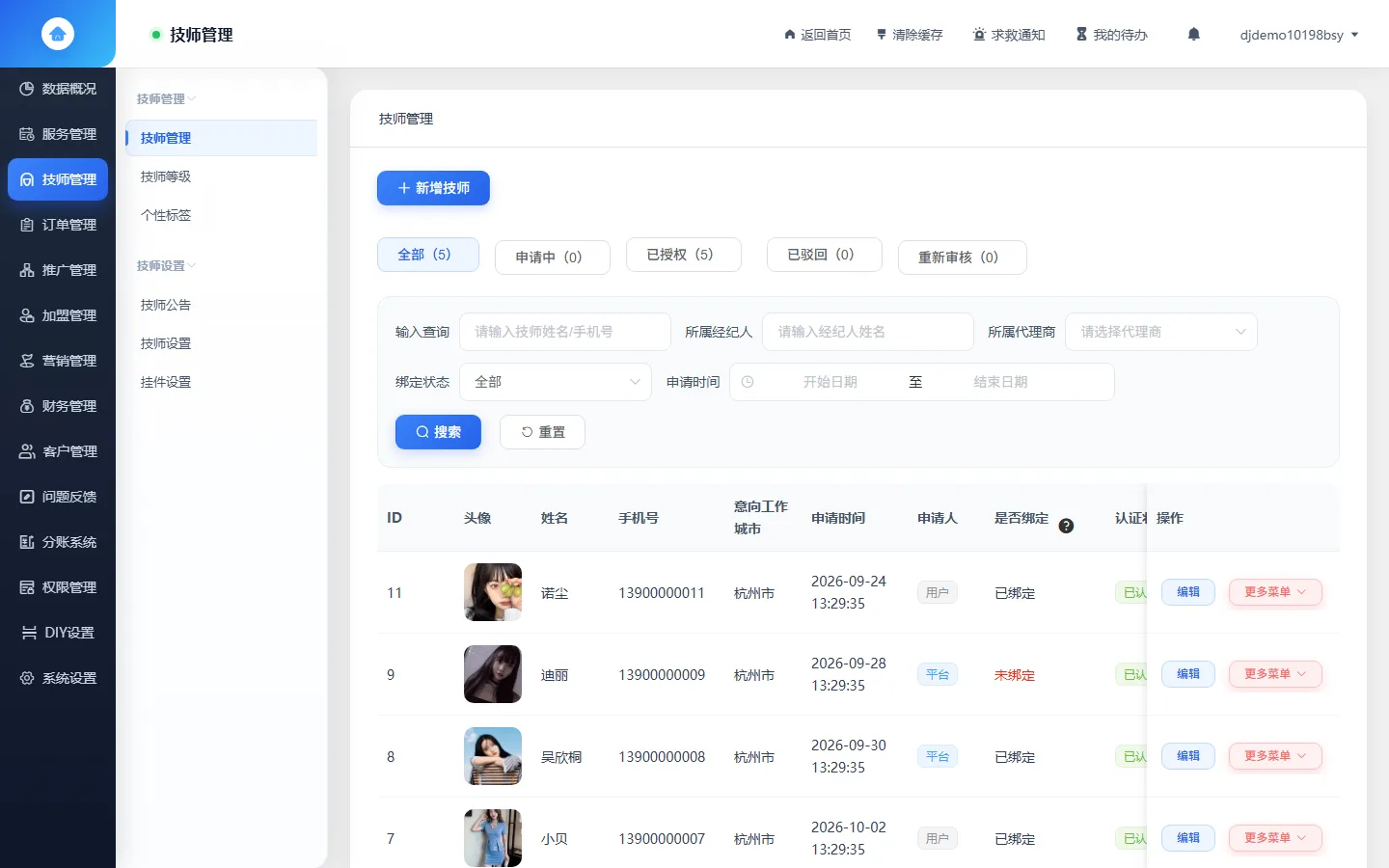Screen dimensions: 1389x868
Task: Open 权限管理 in the sidebar
Action: point(58,587)
